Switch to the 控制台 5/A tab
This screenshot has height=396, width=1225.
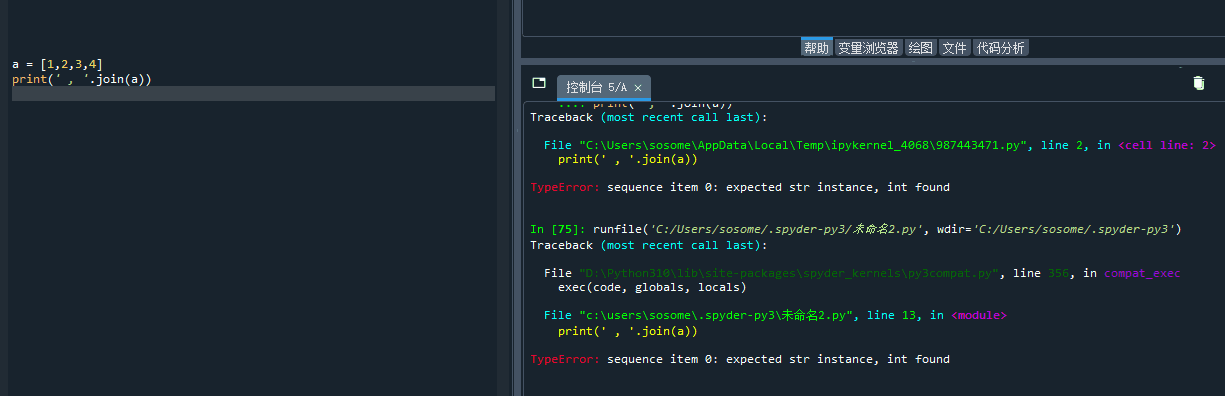[x=603, y=88]
